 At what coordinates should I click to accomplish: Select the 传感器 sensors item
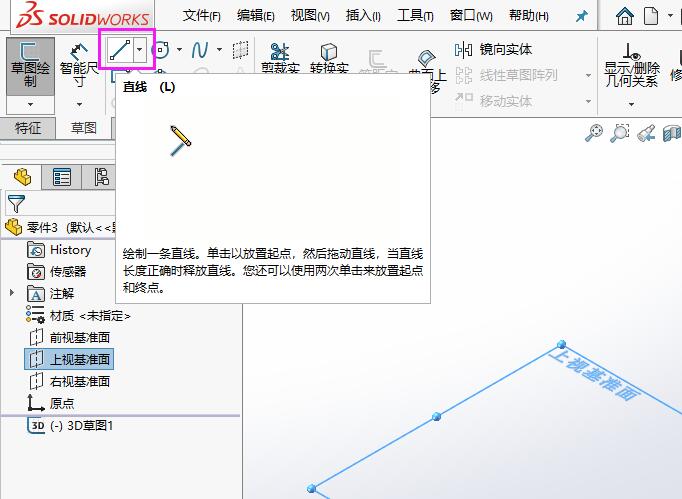tap(57, 272)
